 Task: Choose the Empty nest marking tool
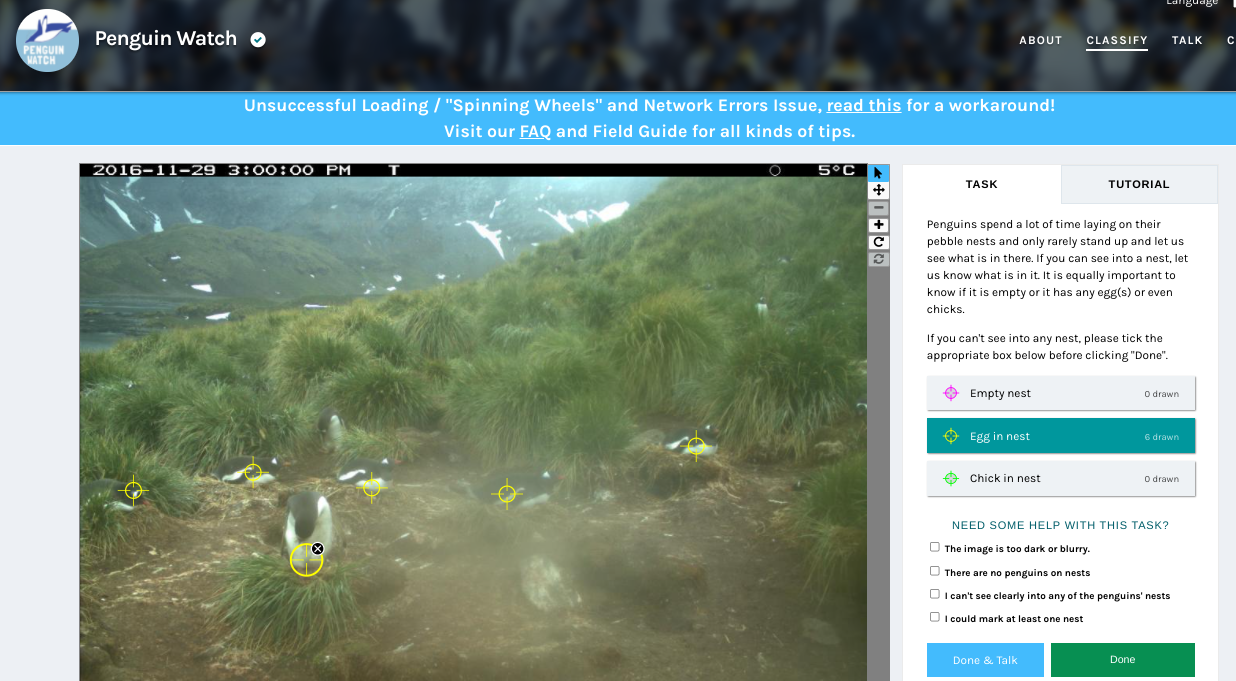click(x=1061, y=393)
